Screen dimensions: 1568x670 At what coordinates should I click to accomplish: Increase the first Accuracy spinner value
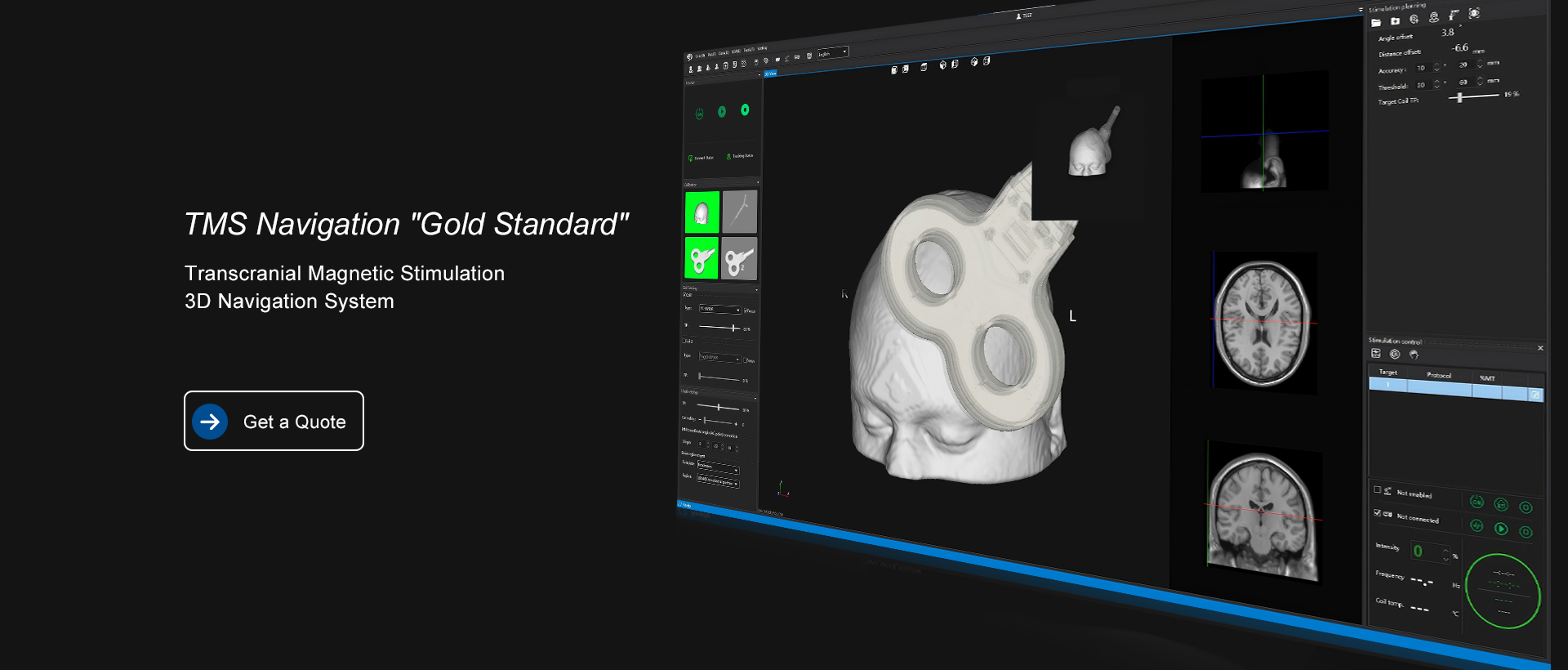click(x=1437, y=65)
